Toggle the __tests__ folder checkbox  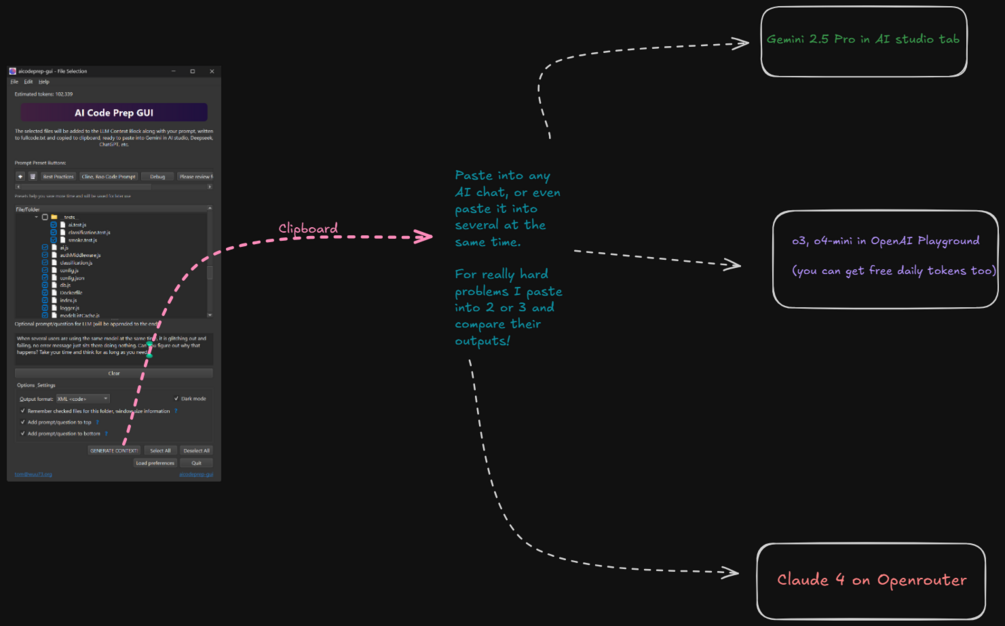click(x=45, y=217)
